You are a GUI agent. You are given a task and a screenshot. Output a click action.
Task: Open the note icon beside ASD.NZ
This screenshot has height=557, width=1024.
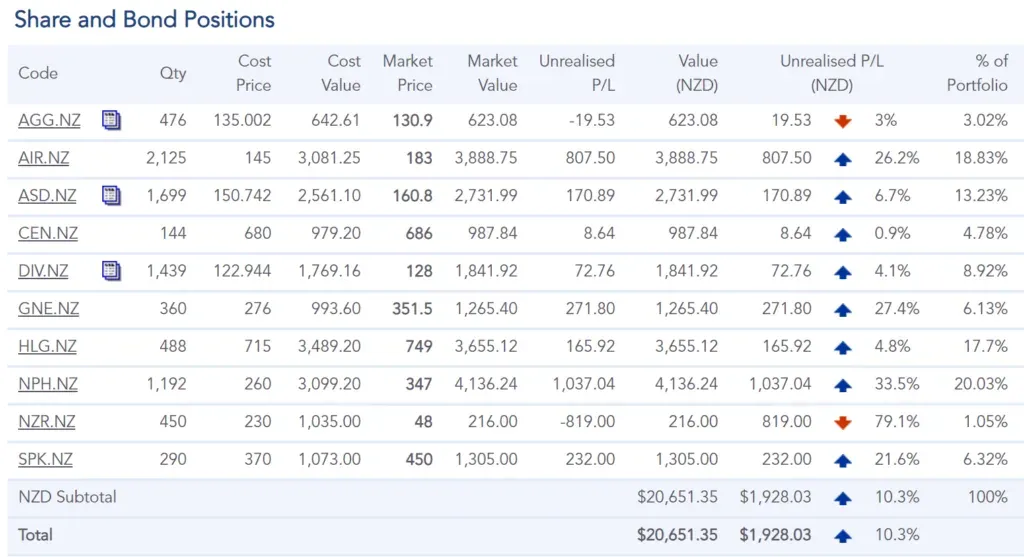tap(111, 195)
